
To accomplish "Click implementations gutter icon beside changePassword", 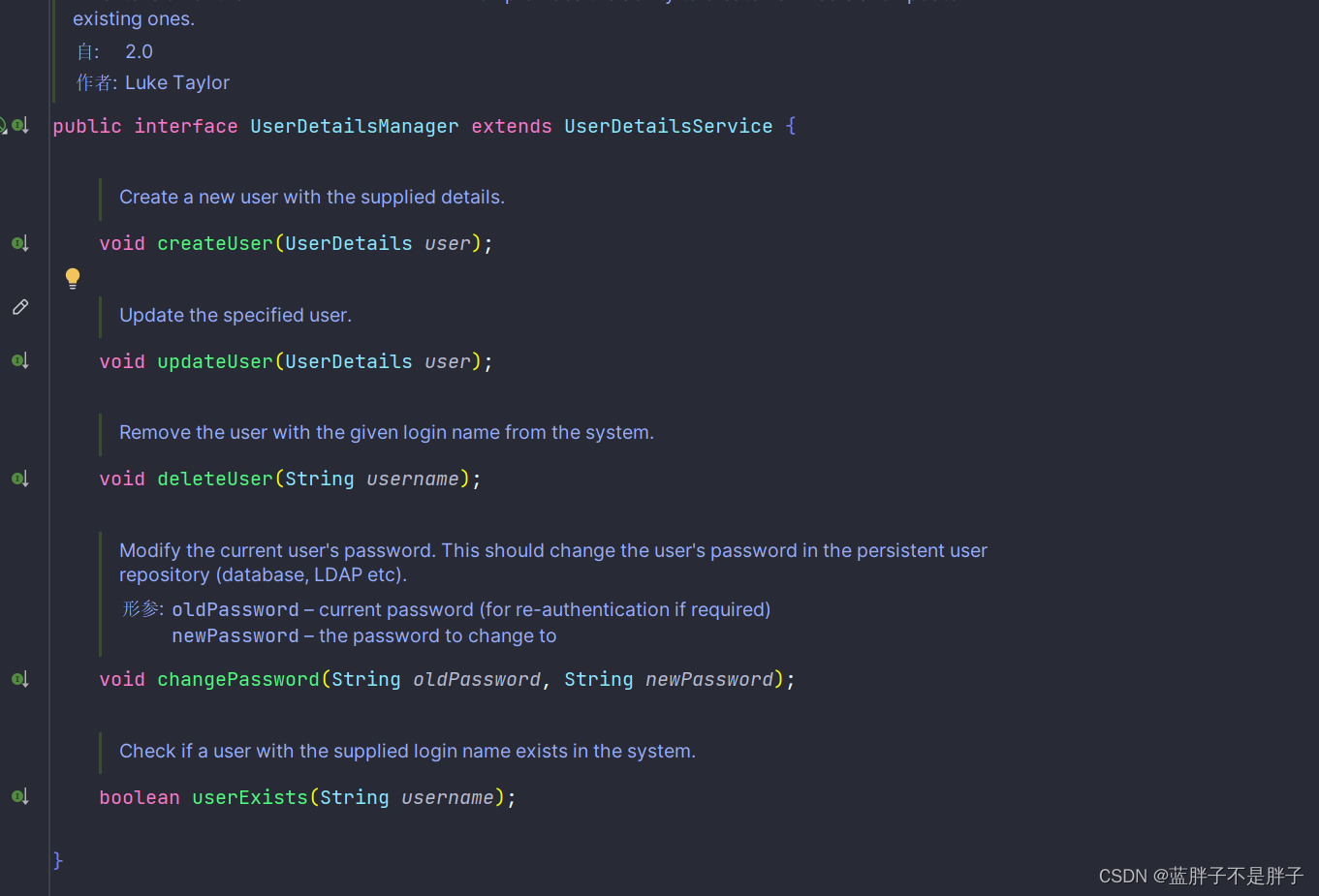I will 20,679.
